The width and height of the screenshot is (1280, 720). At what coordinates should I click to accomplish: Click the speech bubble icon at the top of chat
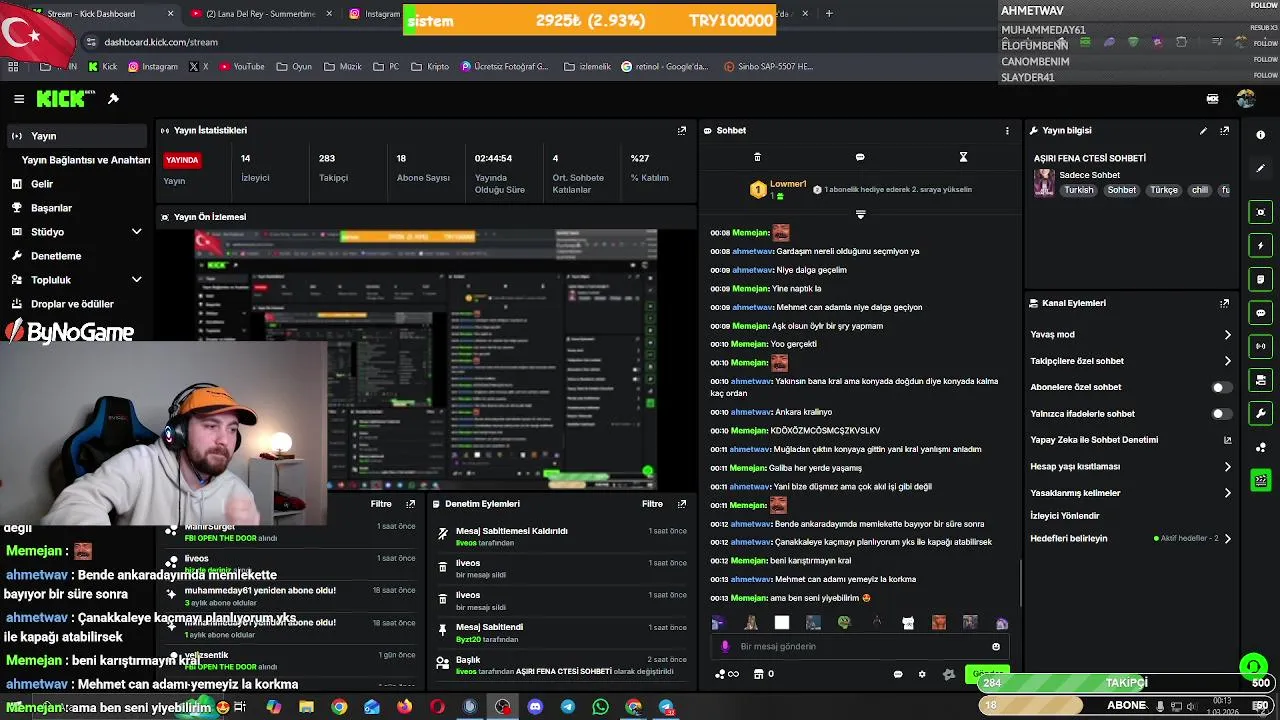coord(860,157)
